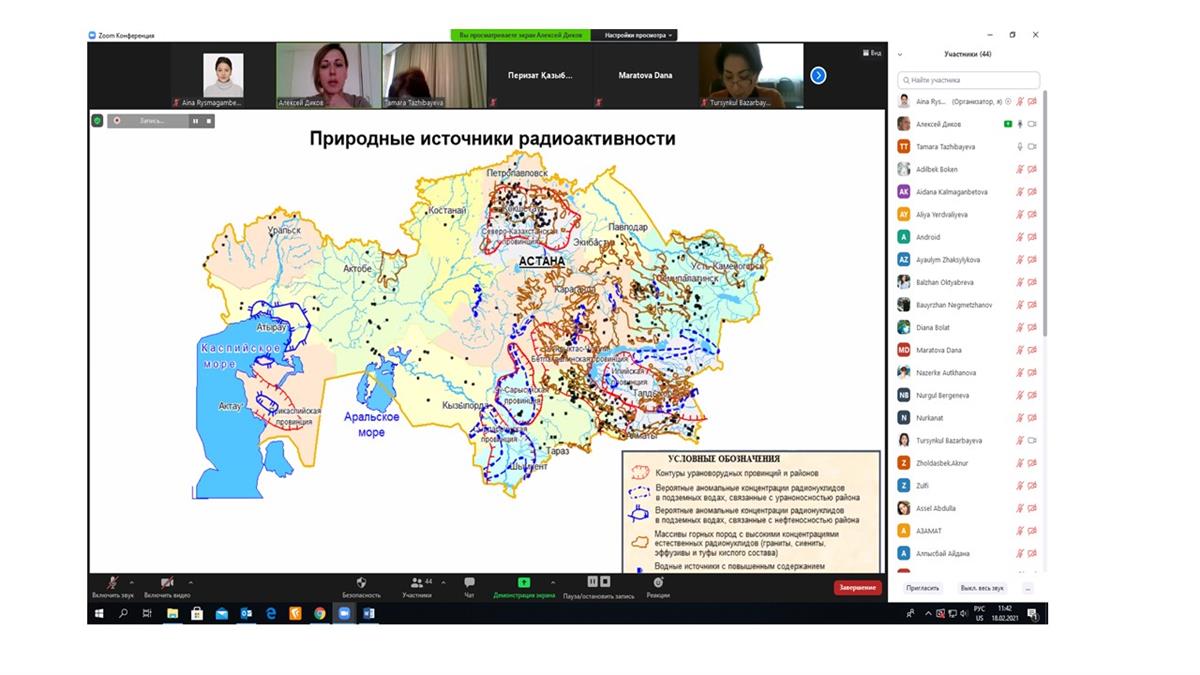Click the Найти участника search field
The height and width of the screenshot is (675, 1200).
tap(968, 80)
